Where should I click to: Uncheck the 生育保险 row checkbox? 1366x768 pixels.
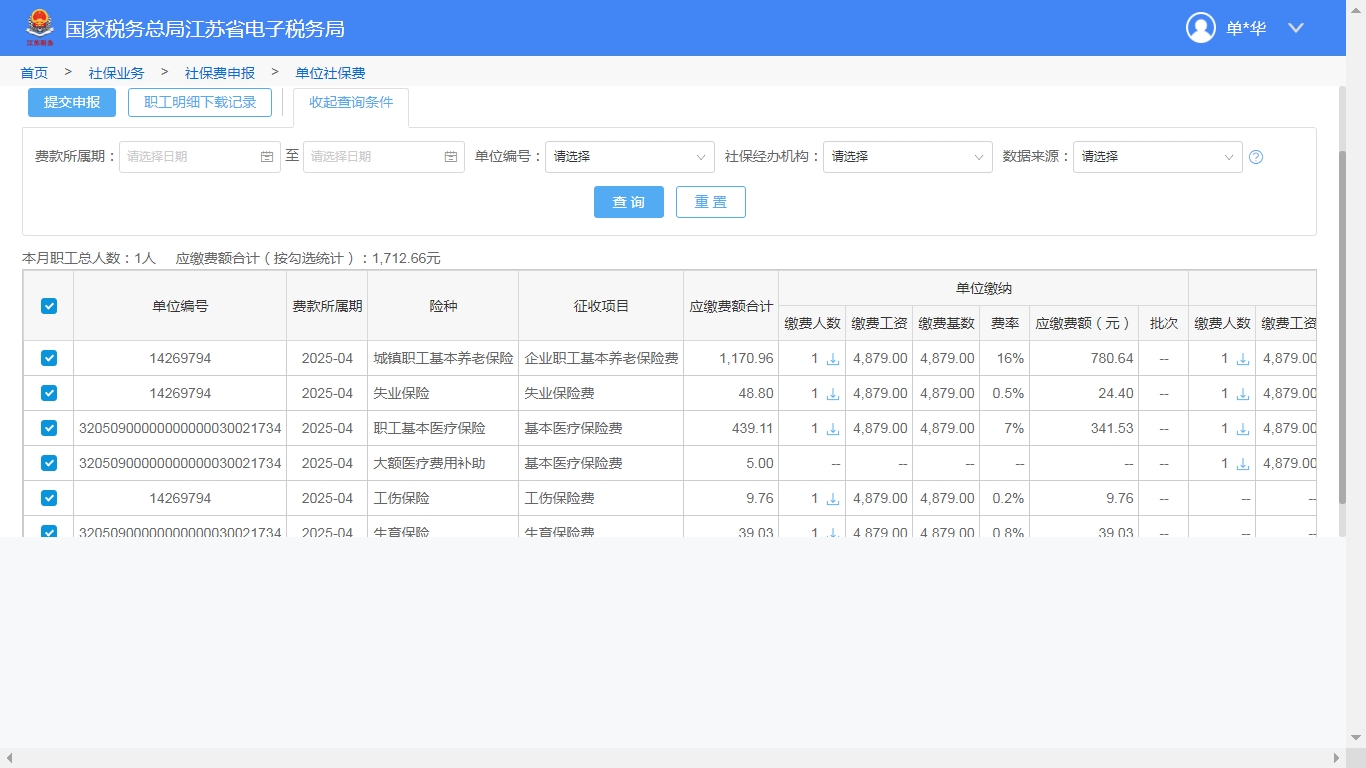click(49, 531)
